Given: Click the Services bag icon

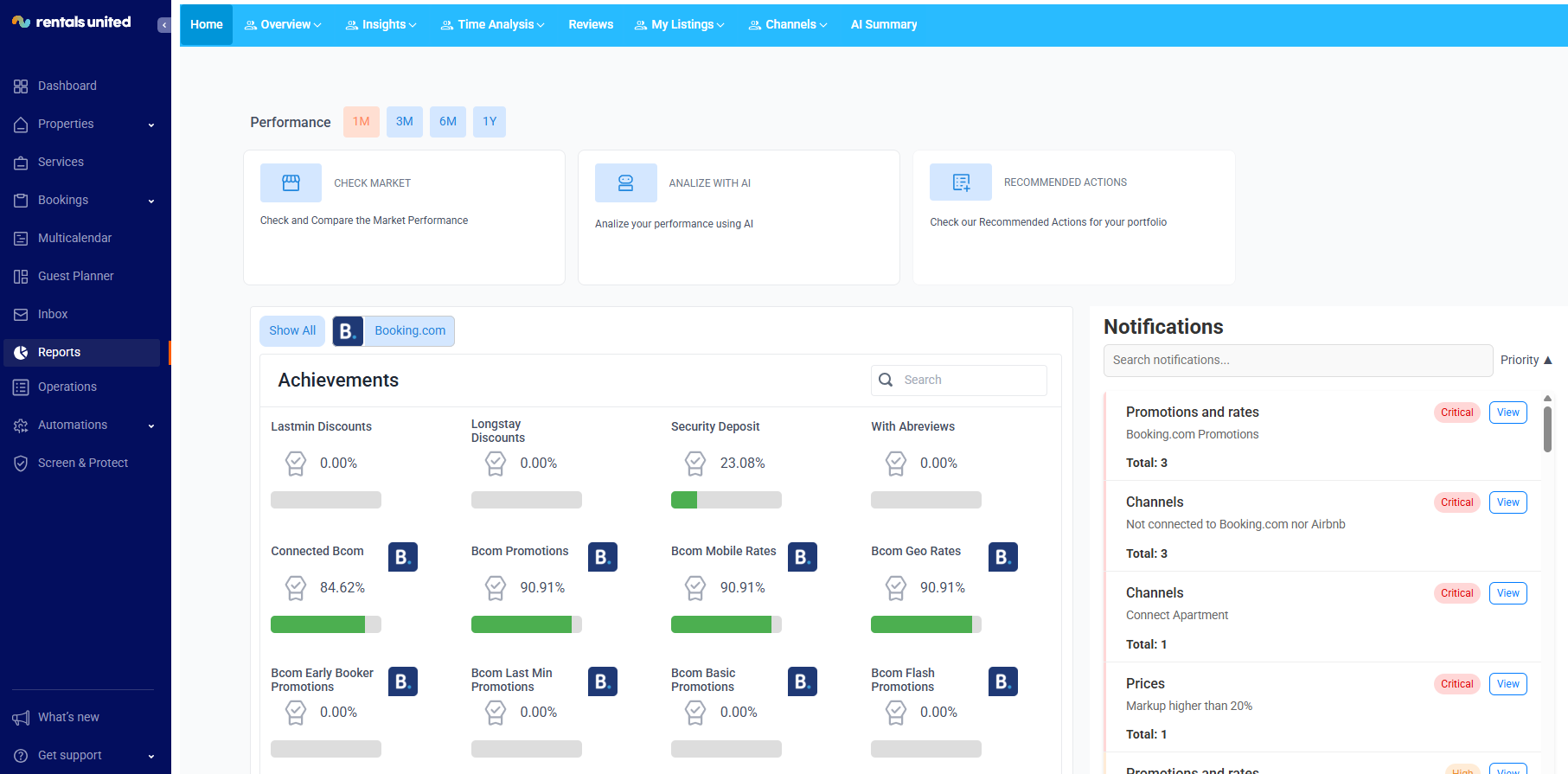Looking at the screenshot, I should [x=21, y=163].
